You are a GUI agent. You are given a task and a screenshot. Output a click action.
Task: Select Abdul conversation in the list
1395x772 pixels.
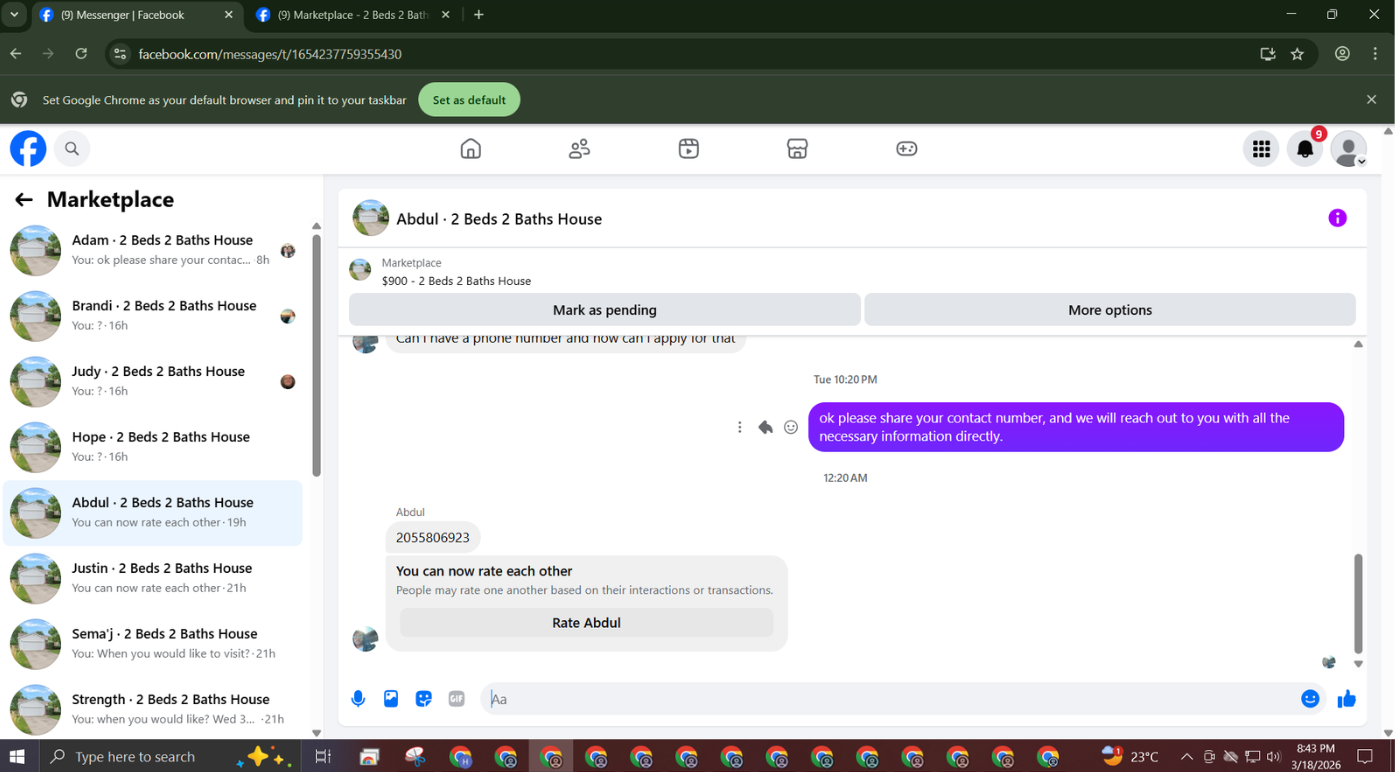153,513
